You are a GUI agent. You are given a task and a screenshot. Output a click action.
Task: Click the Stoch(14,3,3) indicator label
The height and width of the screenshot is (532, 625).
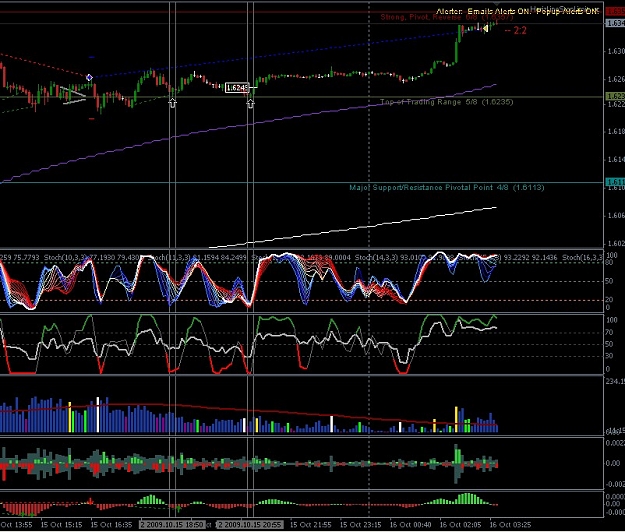[375, 257]
